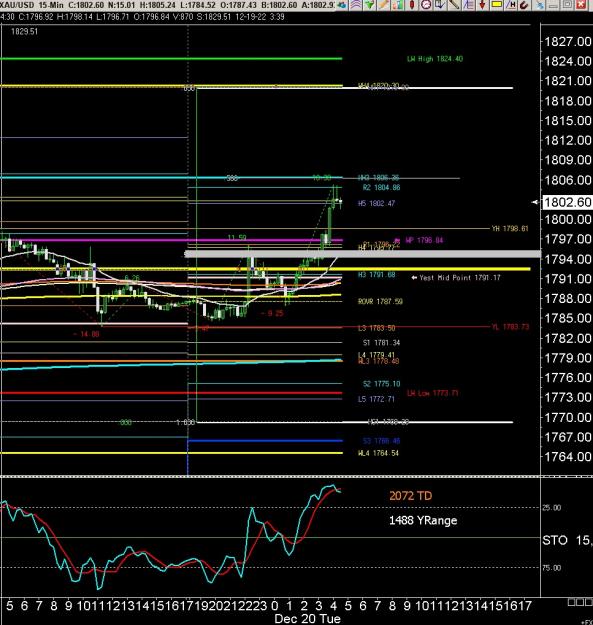
Task: Click the current price marker 1802.60
Action: (x=567, y=202)
